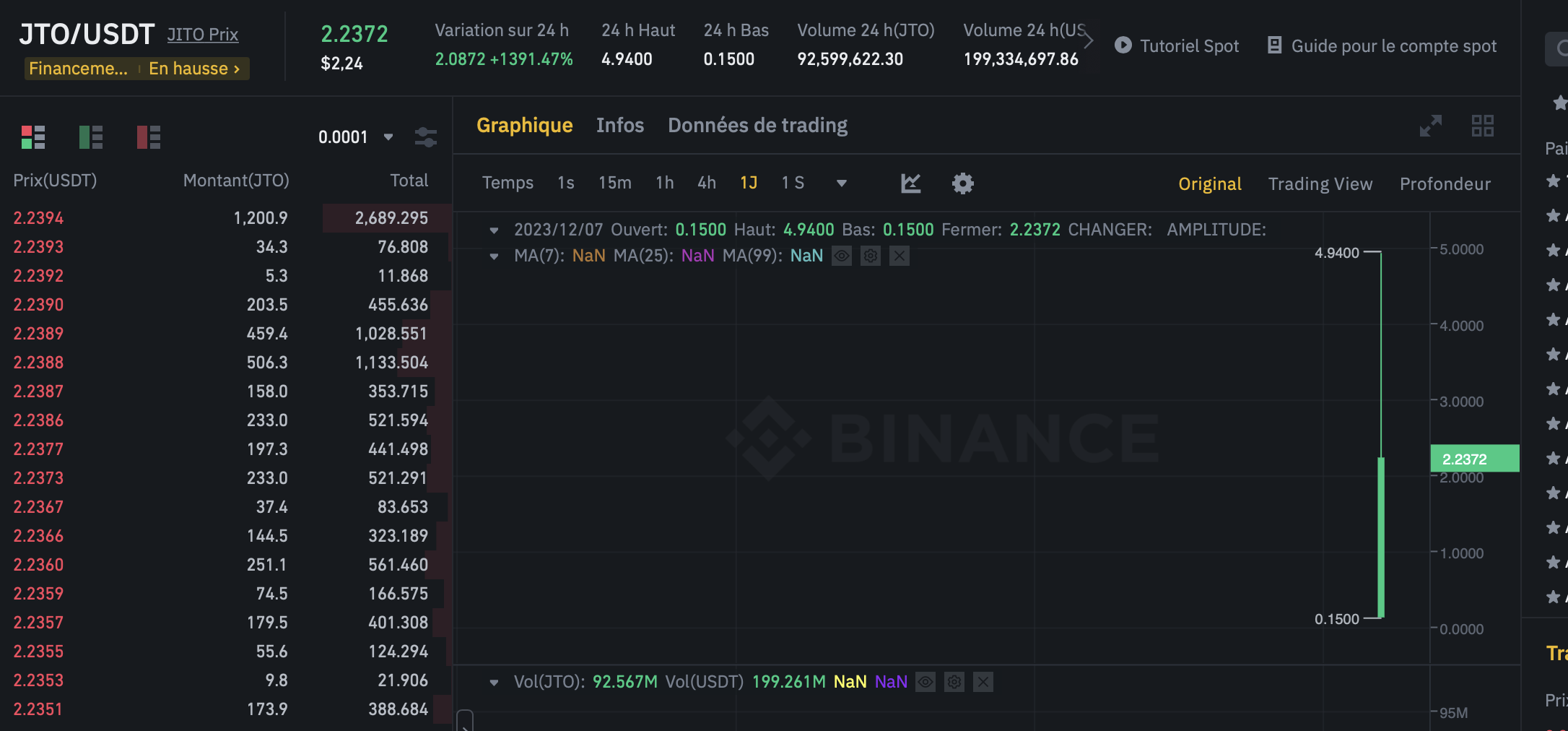Open volume indicator settings gear
Screen dimensions: 1568x731
954,682
